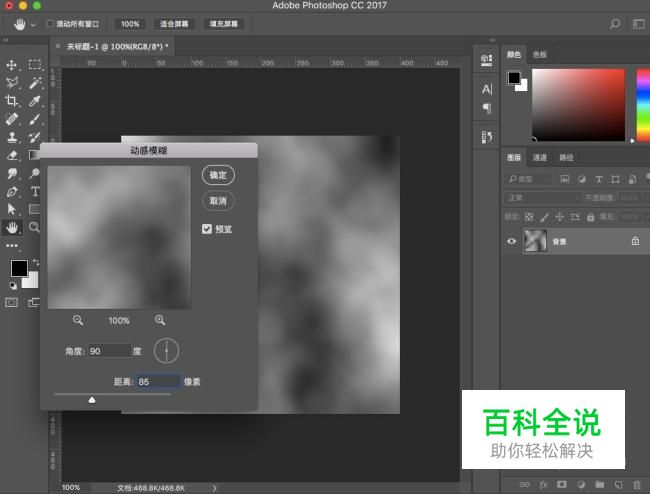650x494 pixels.
Task: Click the Background layer lock icon
Action: [635, 241]
